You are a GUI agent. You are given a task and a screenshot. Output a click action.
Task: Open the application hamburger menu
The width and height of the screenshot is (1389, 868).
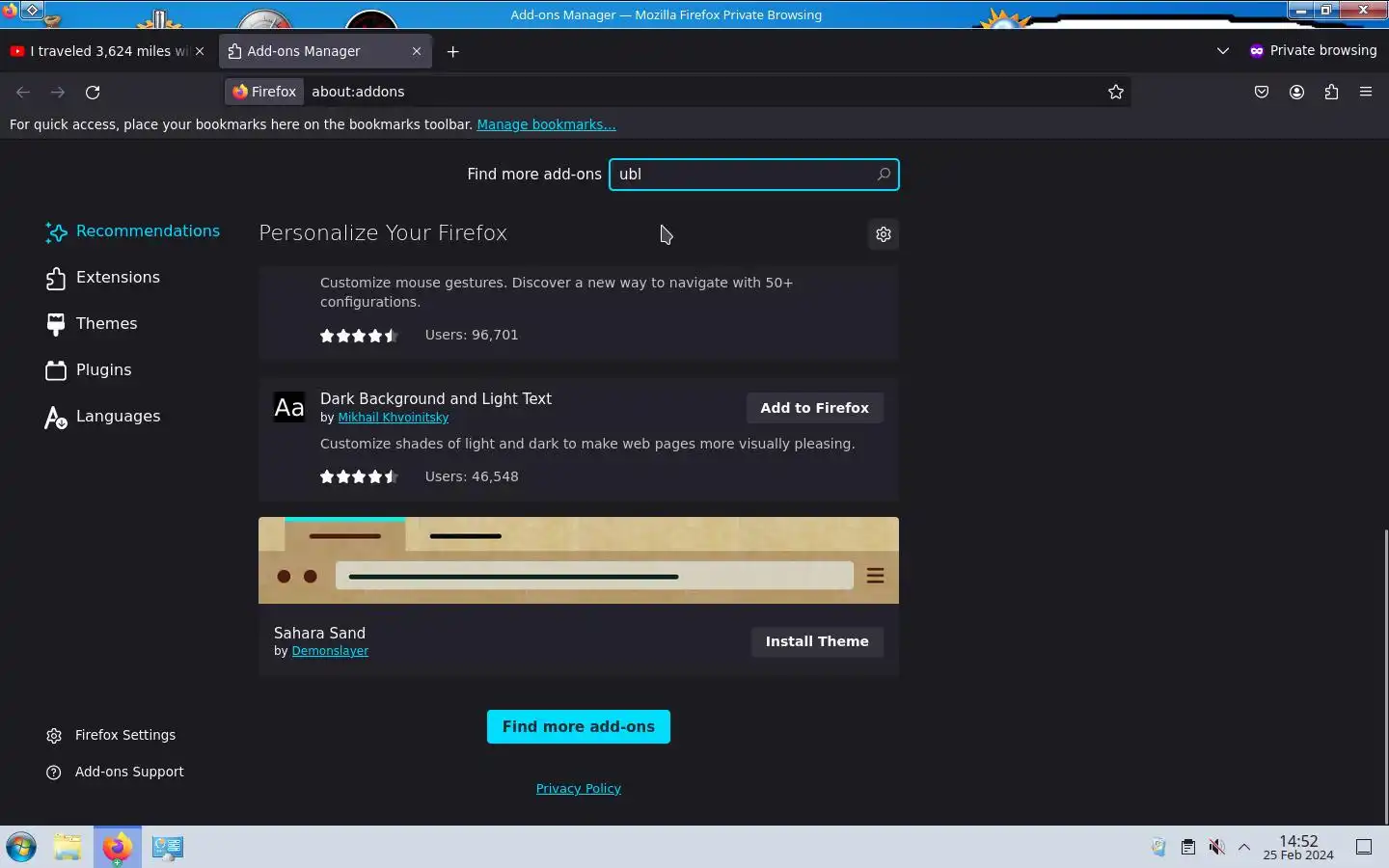click(1366, 92)
